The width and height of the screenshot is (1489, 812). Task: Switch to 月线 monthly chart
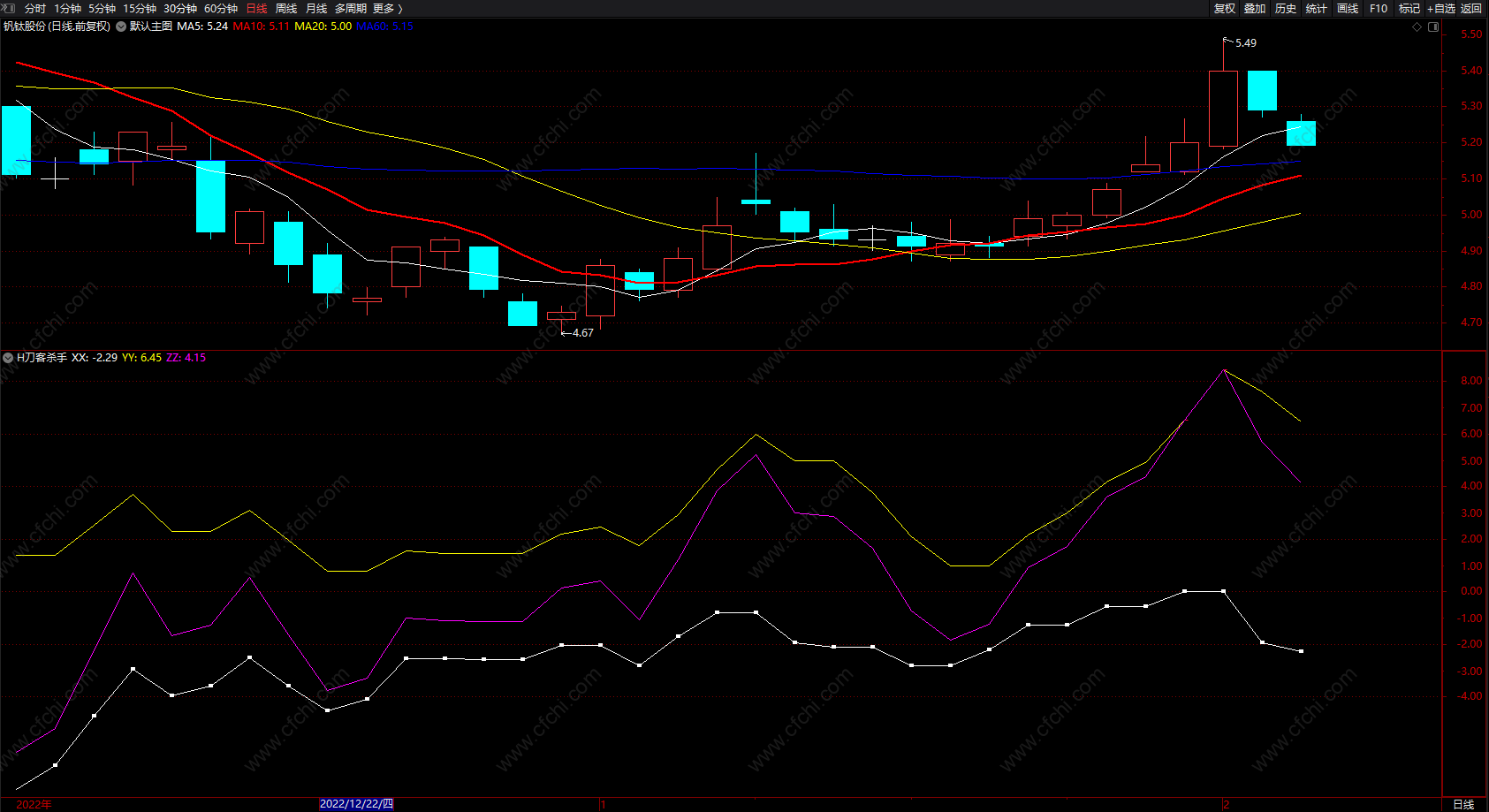[x=316, y=8]
